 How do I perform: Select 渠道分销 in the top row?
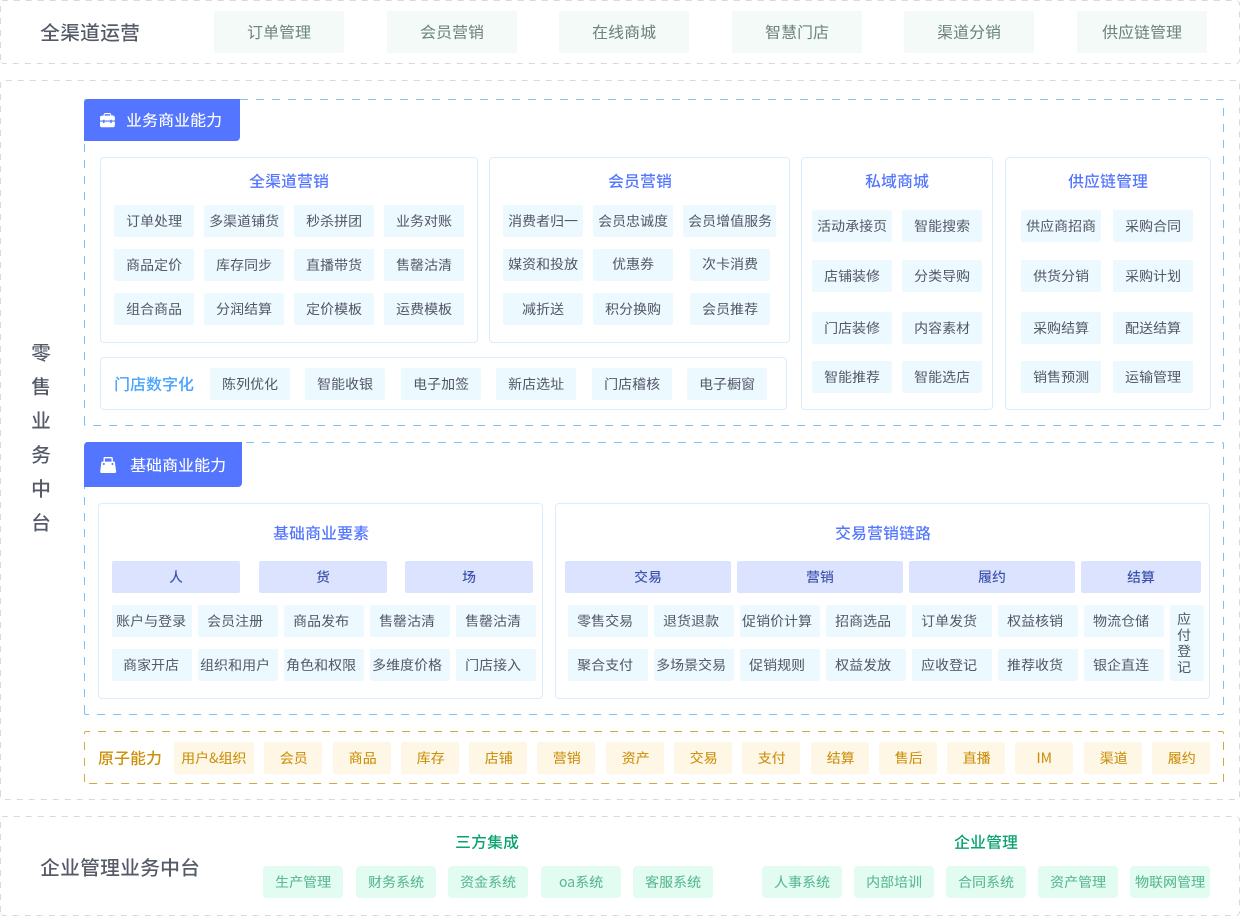[x=969, y=32]
